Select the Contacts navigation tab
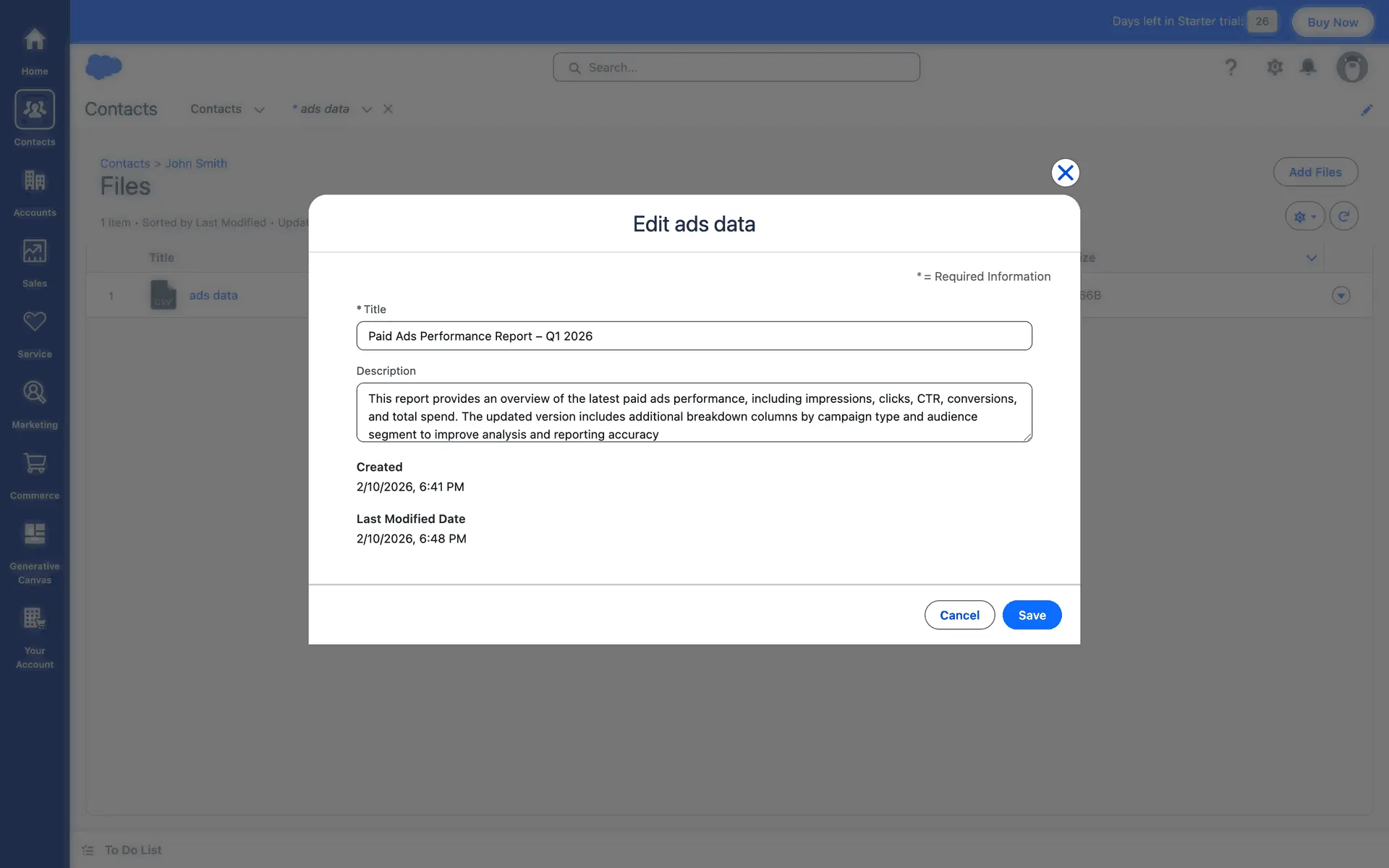Viewport: 1389px width, 868px height. (x=216, y=109)
